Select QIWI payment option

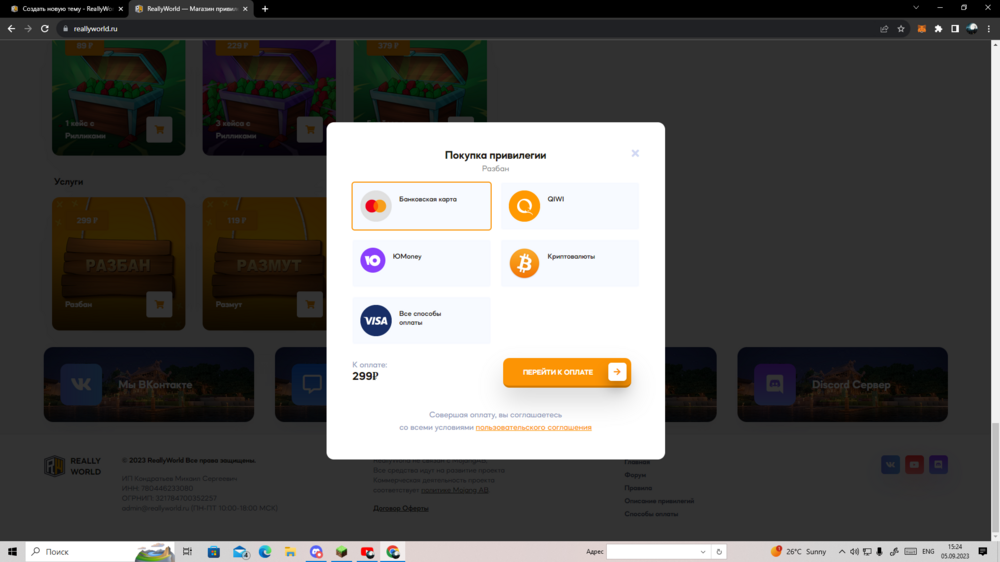tap(570, 206)
